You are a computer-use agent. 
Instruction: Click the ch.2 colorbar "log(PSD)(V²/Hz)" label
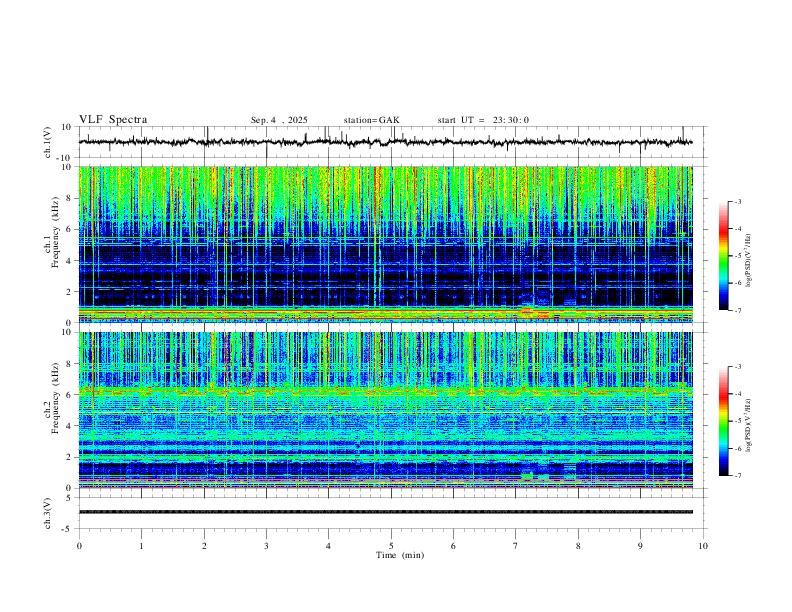(x=748, y=425)
